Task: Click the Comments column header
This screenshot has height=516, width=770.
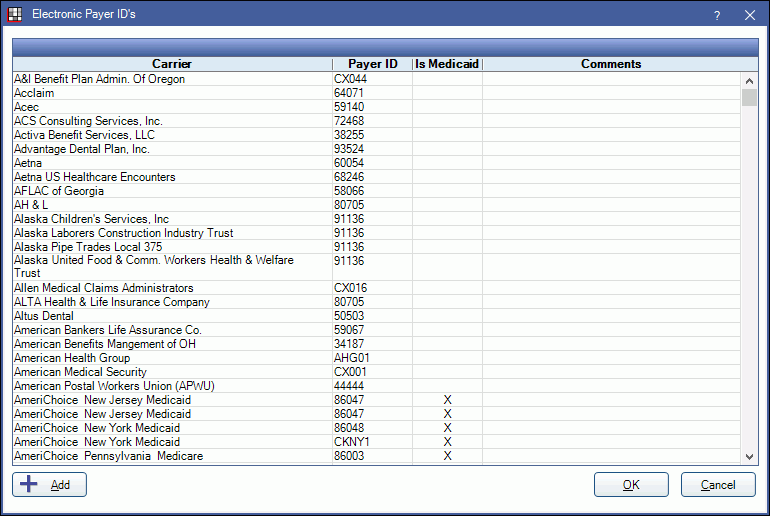Action: point(611,64)
